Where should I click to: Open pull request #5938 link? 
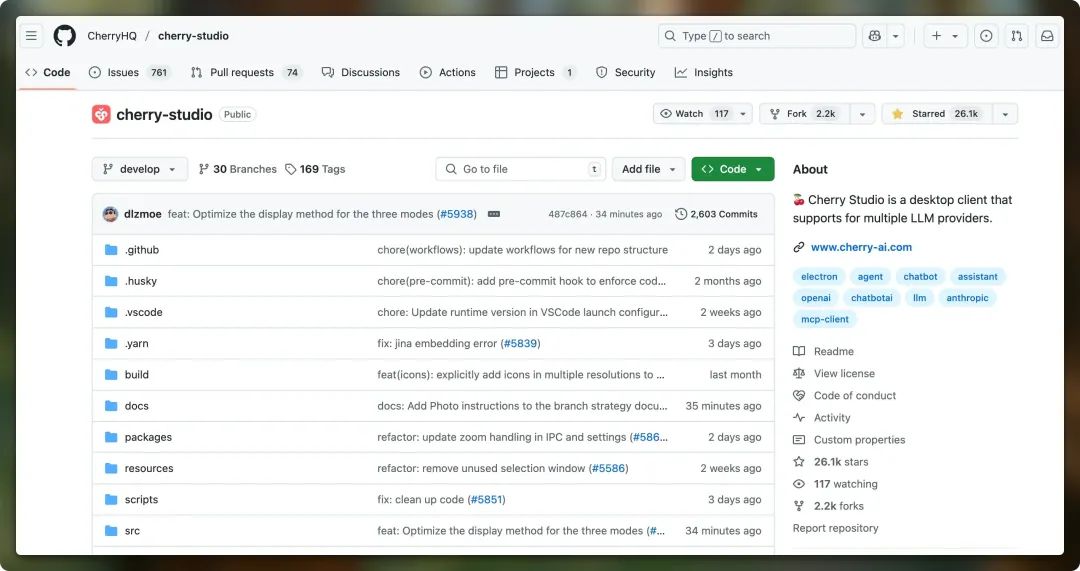click(x=457, y=214)
